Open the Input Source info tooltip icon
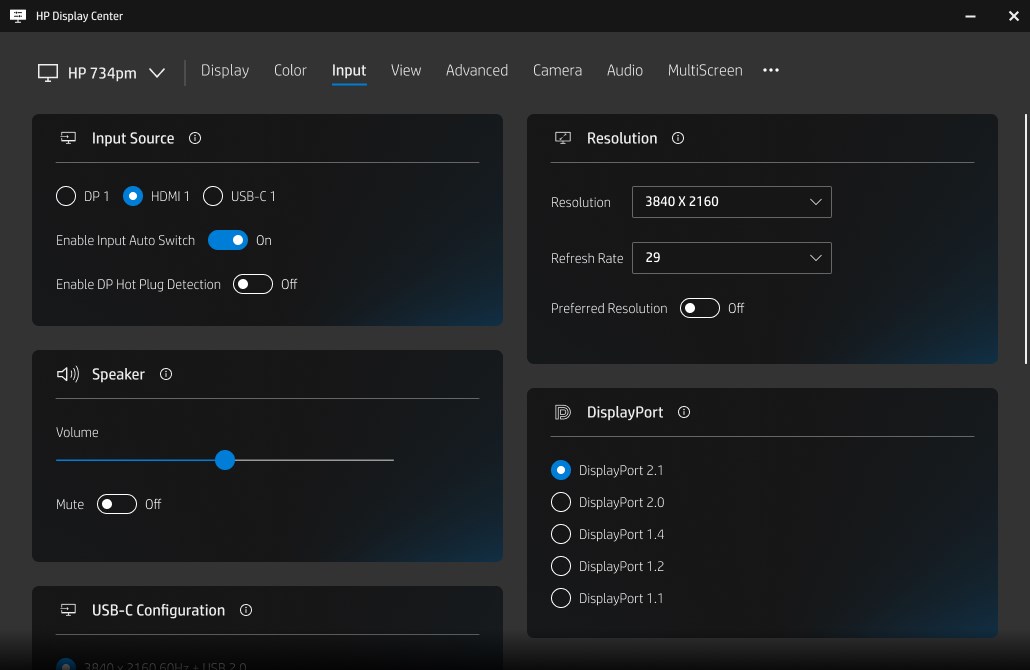1030x670 pixels. [x=194, y=139]
